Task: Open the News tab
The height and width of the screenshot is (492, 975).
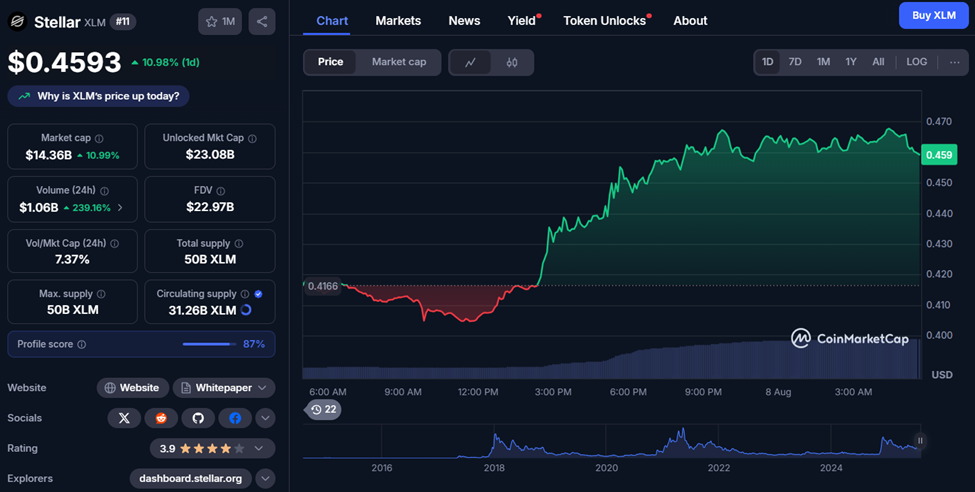Action: pyautogui.click(x=464, y=21)
